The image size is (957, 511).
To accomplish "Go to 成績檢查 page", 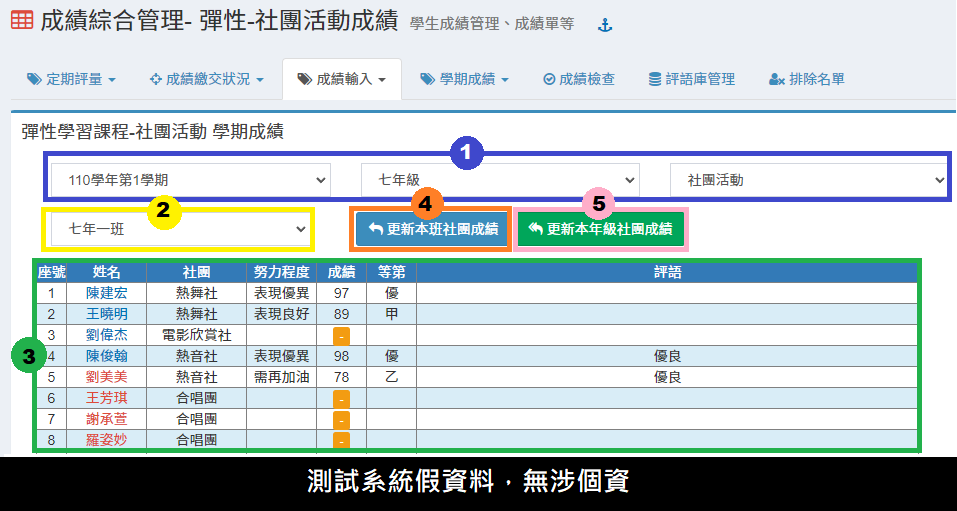I will (x=579, y=79).
